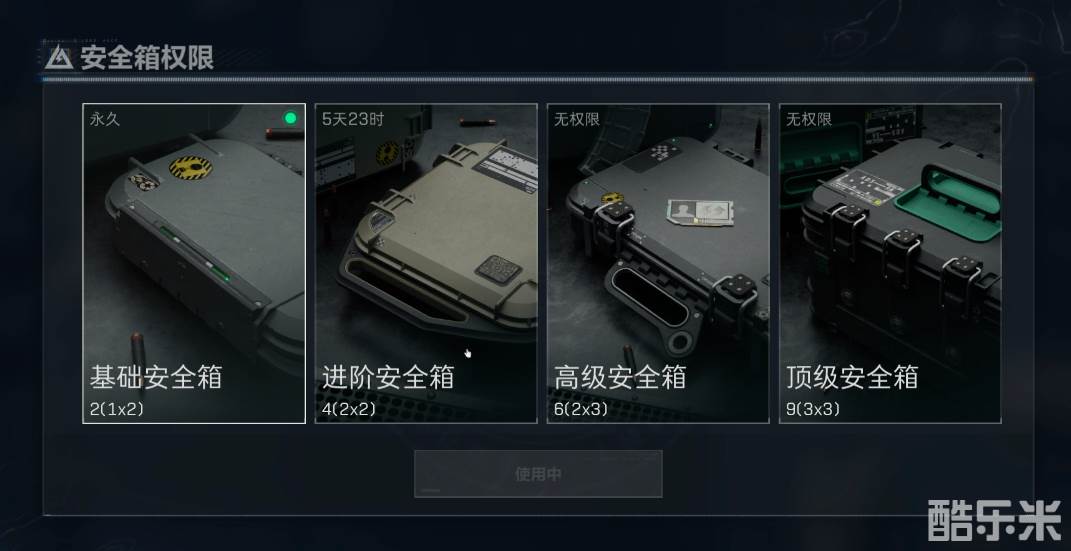Click the 永久 duration label
The image size is (1071, 551).
pyautogui.click(x=105, y=119)
